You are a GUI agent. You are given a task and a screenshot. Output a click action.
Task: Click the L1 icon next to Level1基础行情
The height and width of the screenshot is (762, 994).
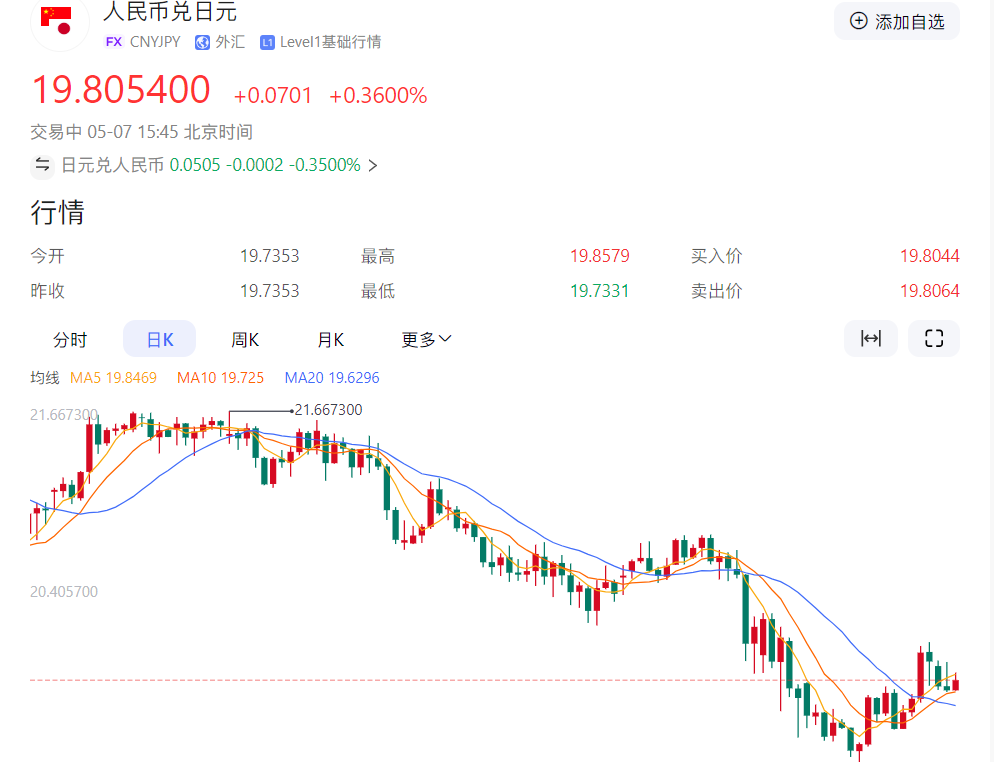point(267,42)
